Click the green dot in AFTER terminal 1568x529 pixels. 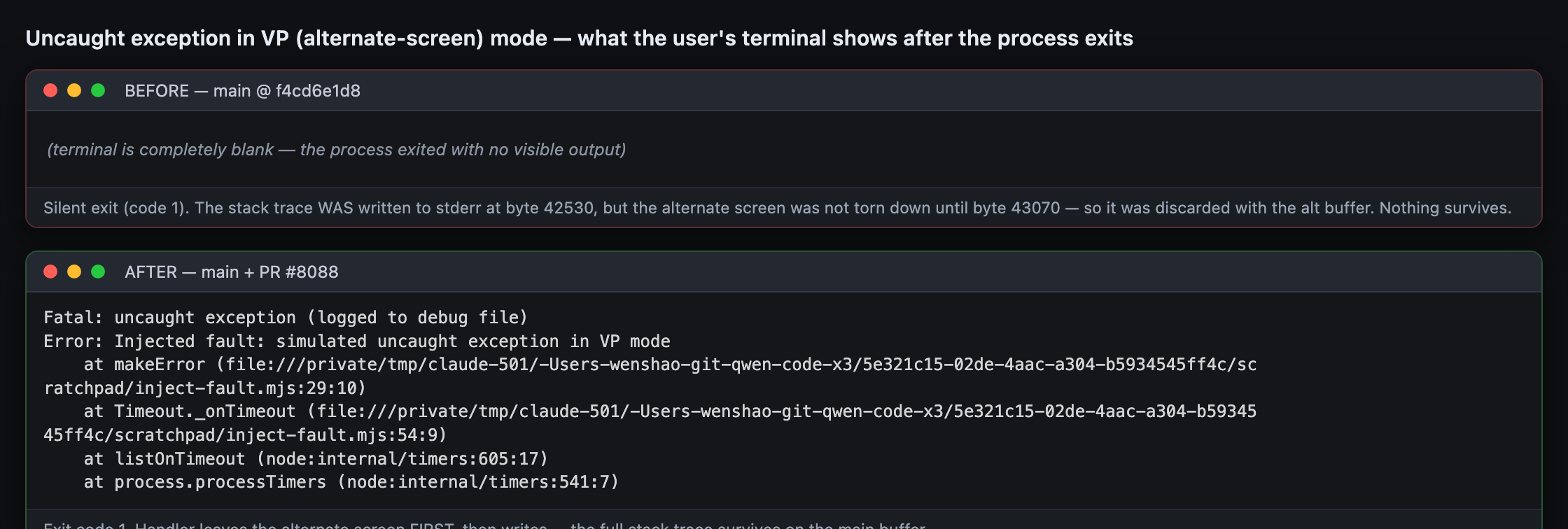(98, 271)
